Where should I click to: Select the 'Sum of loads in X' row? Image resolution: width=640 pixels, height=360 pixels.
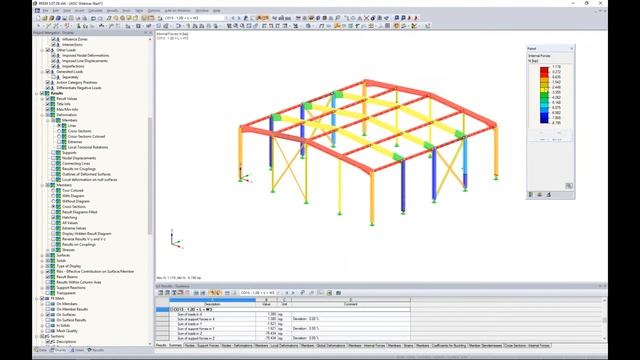pos(290,314)
